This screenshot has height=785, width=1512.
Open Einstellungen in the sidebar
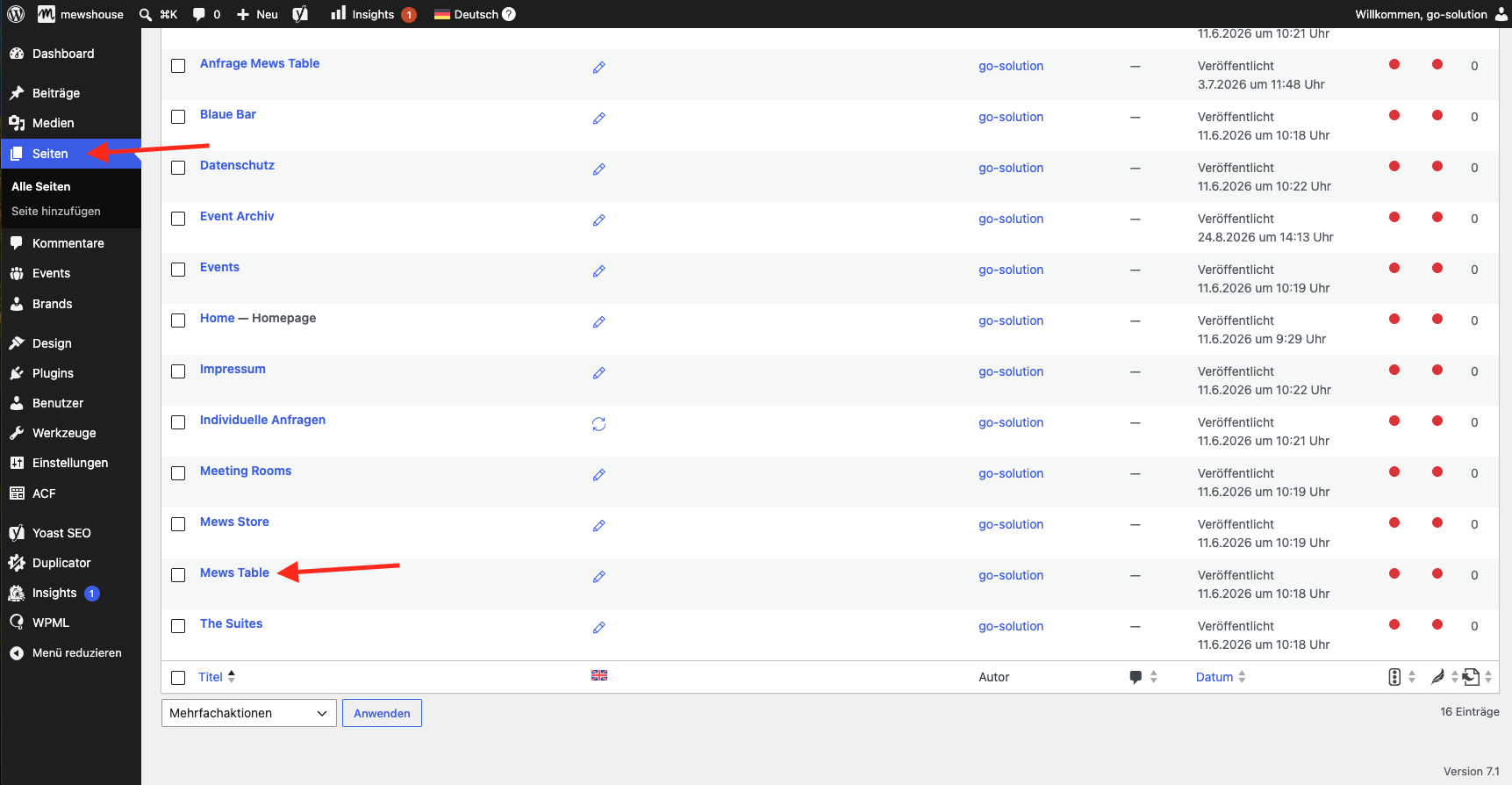click(70, 463)
